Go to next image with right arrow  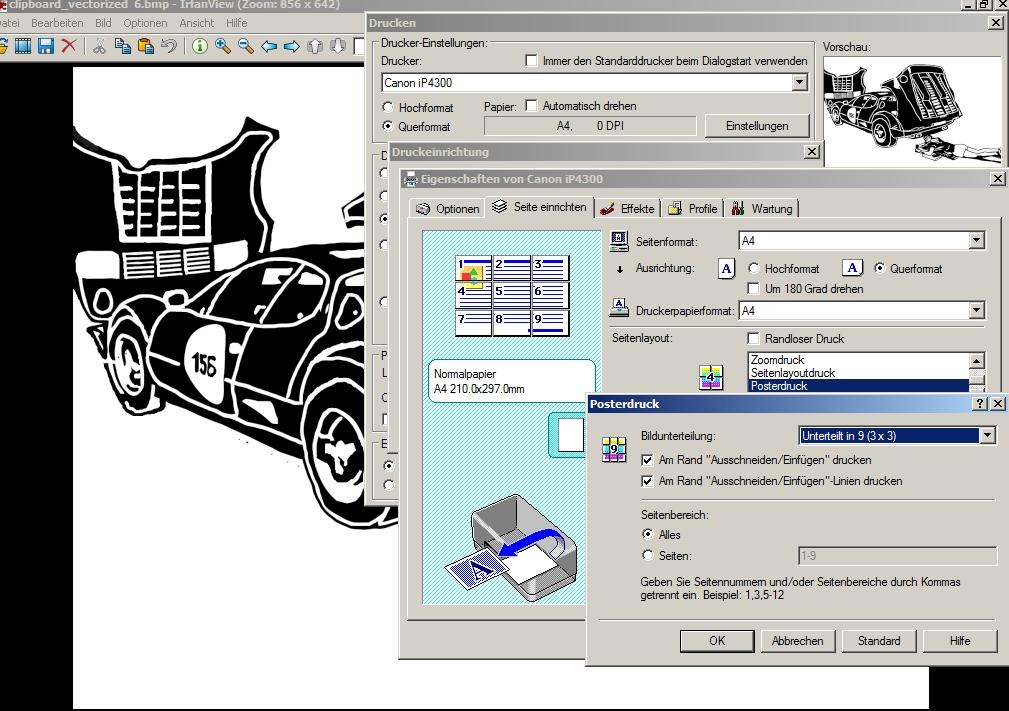(292, 46)
